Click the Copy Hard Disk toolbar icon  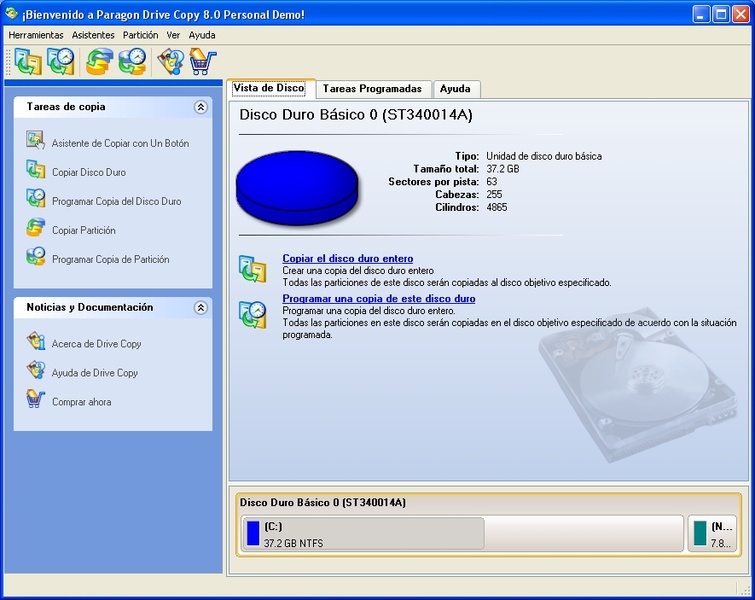(28, 62)
